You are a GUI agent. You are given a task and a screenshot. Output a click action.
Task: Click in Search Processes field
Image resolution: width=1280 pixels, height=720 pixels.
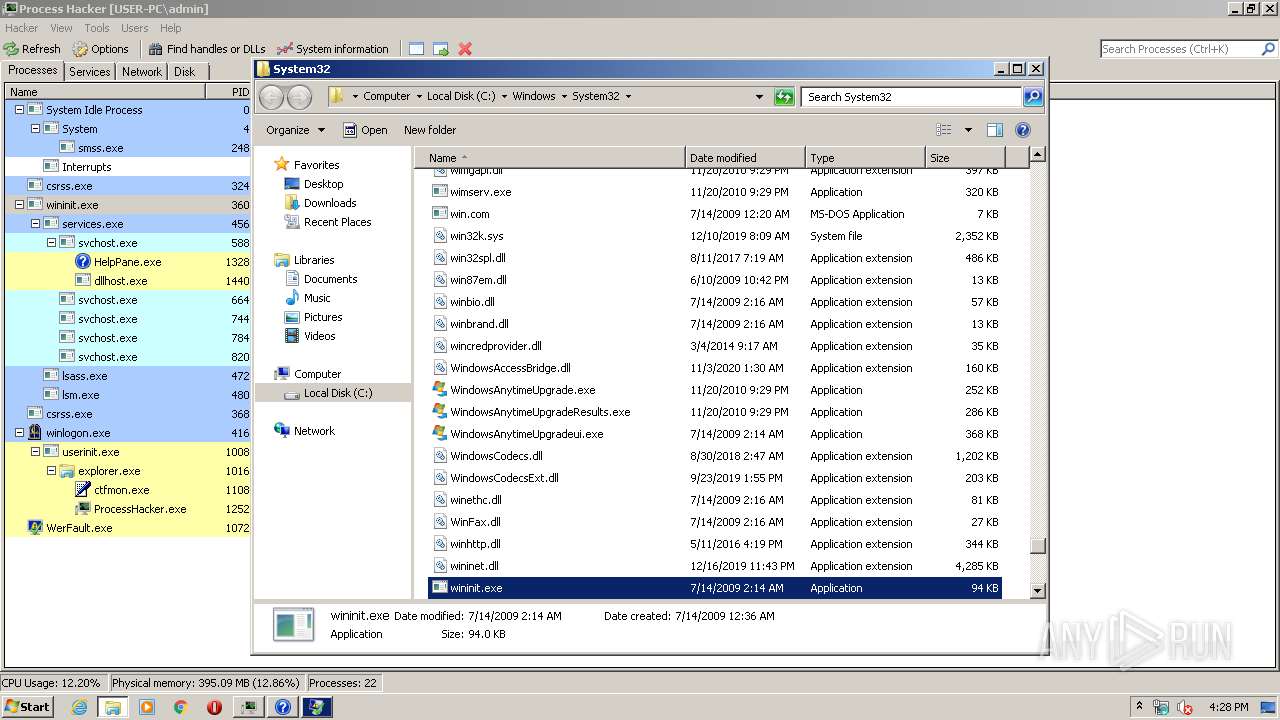[1180, 48]
